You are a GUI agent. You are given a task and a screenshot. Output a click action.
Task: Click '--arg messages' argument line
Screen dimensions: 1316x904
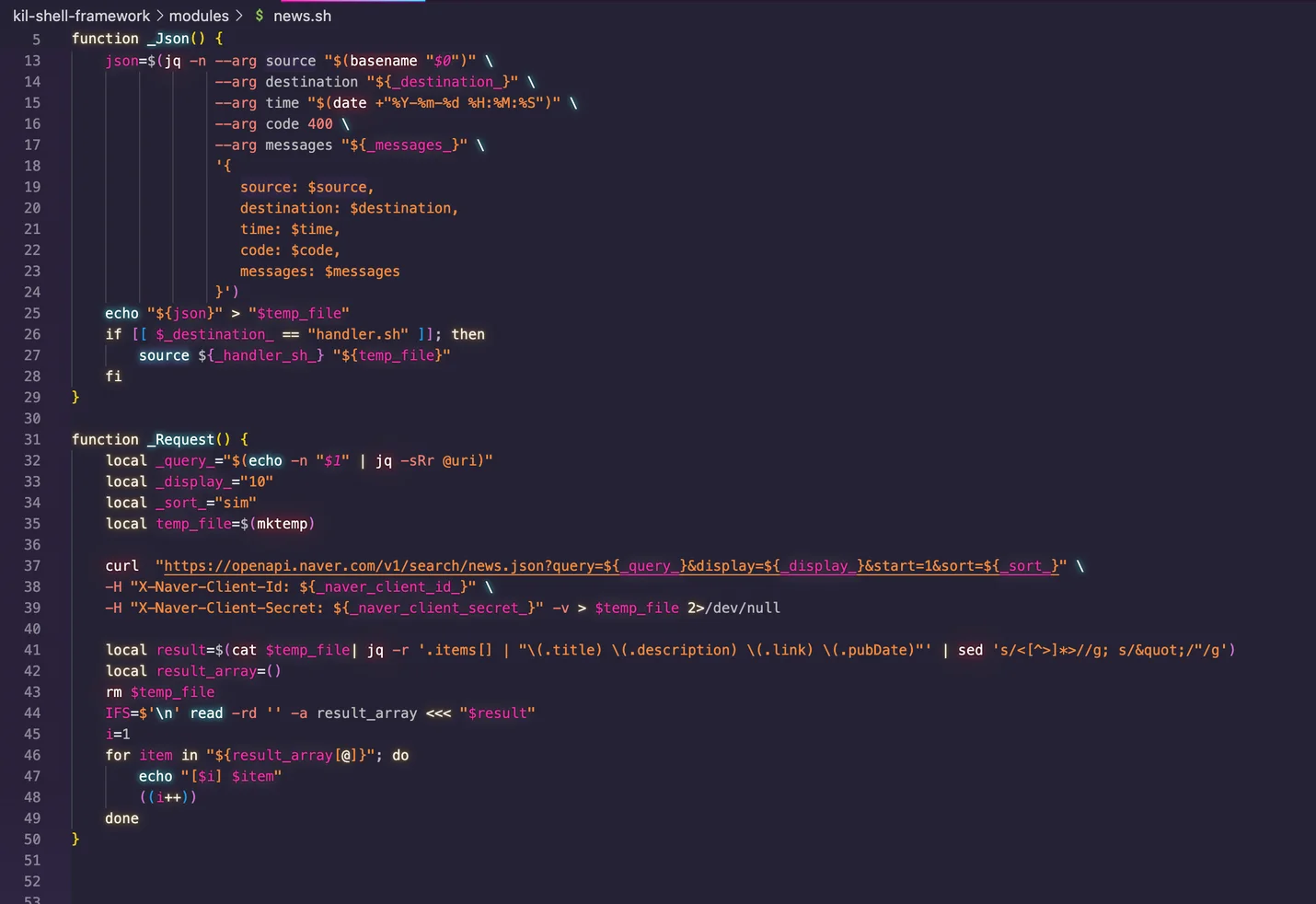tap(350, 145)
